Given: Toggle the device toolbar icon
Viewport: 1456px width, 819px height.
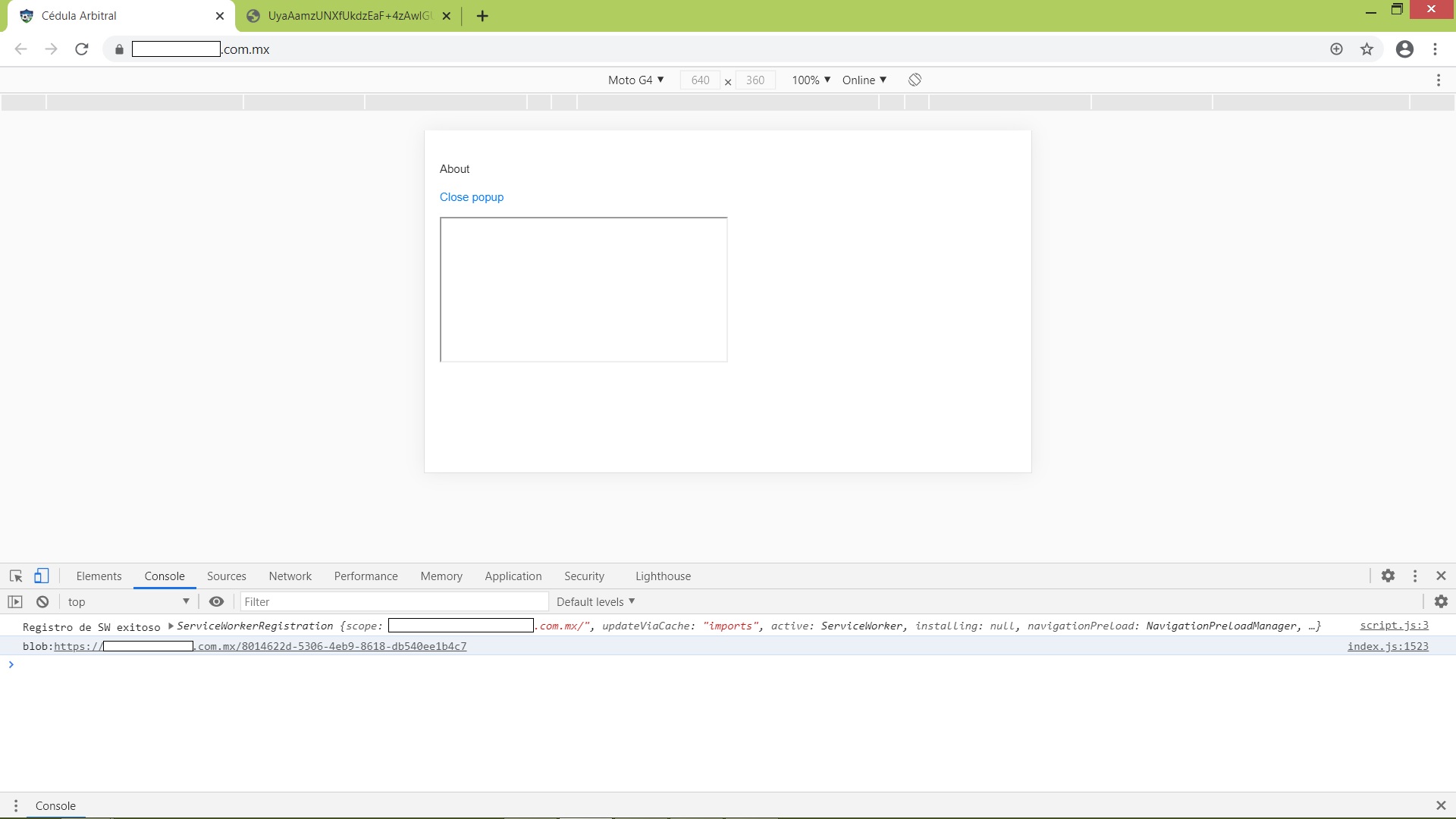Looking at the screenshot, I should click(x=42, y=576).
